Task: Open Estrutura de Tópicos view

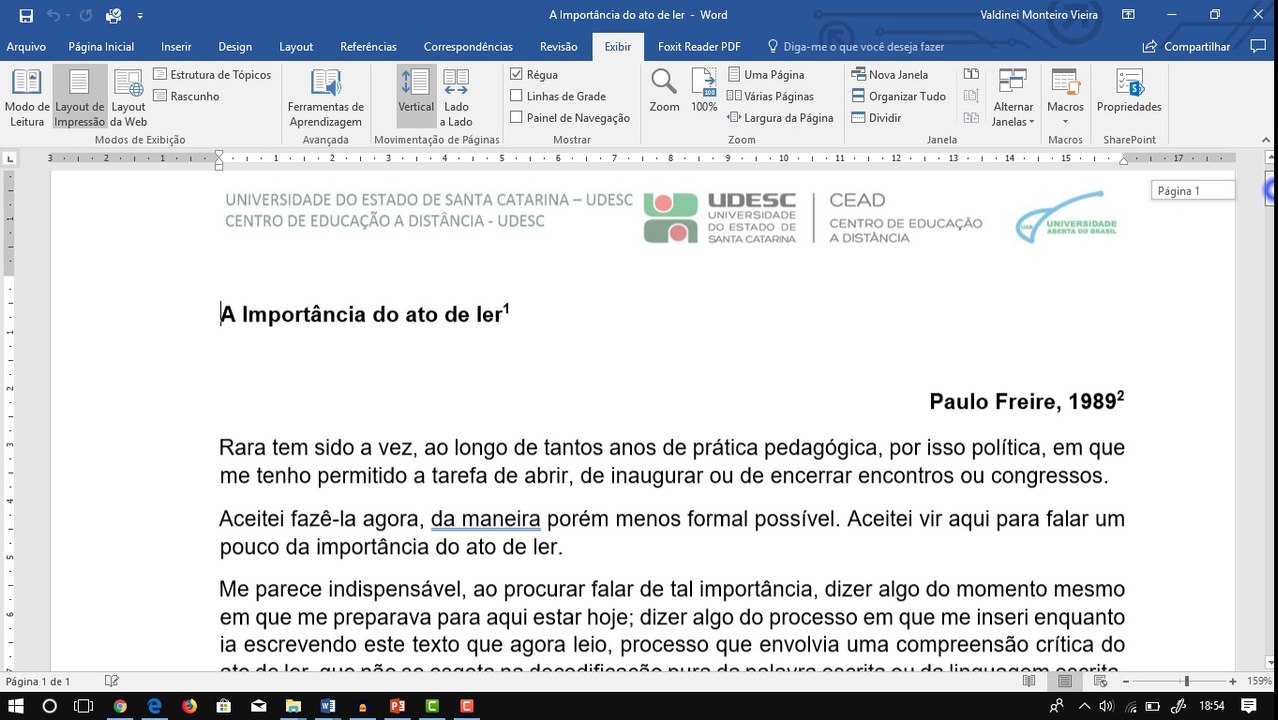Action: pyautogui.click(x=212, y=75)
